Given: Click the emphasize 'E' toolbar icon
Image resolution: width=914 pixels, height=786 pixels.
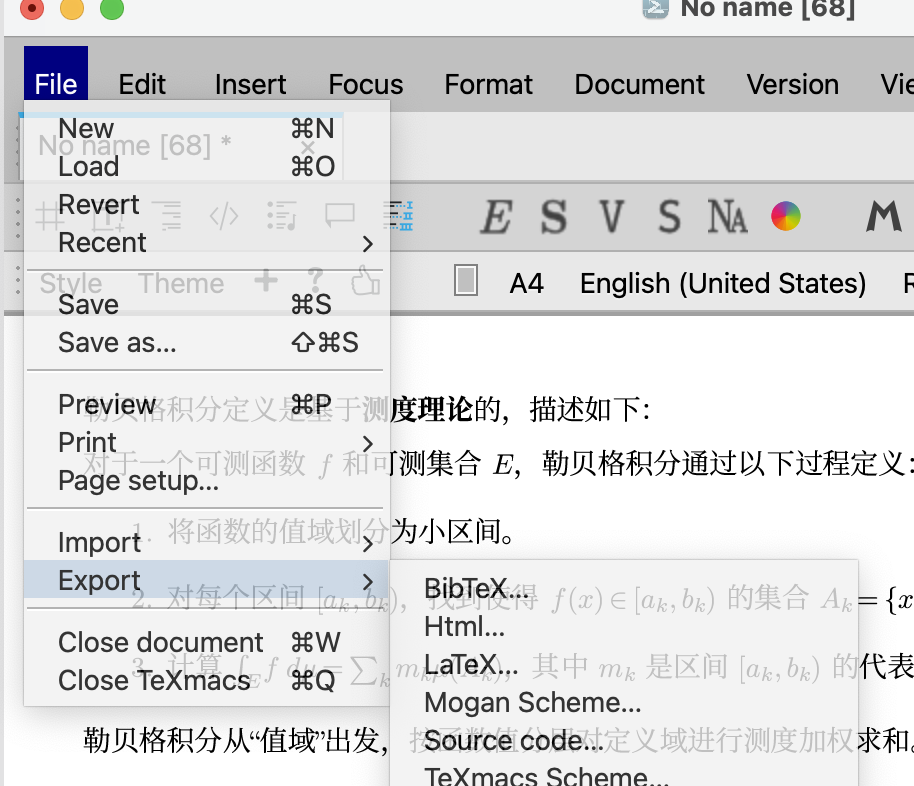Looking at the screenshot, I should click(495, 216).
